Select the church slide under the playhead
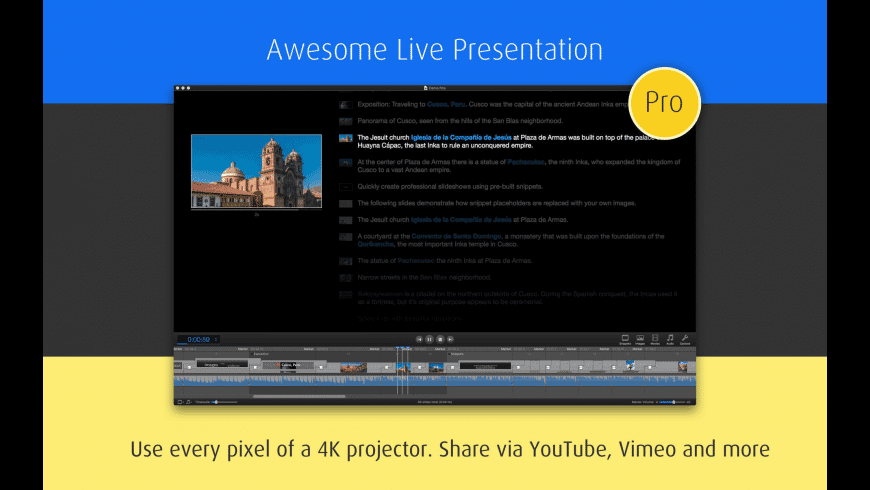Screen dimensions: 870x490 [403, 367]
